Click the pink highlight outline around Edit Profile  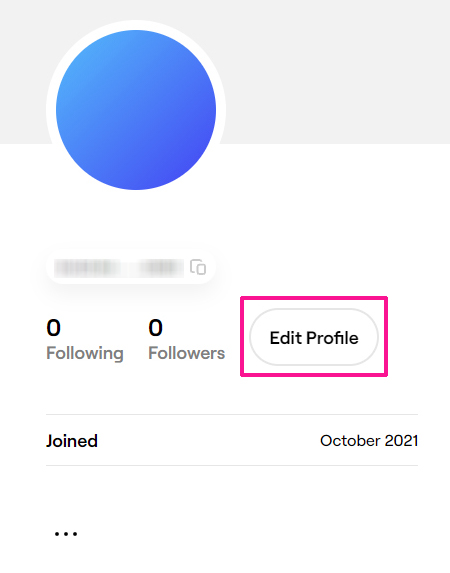pos(314,299)
